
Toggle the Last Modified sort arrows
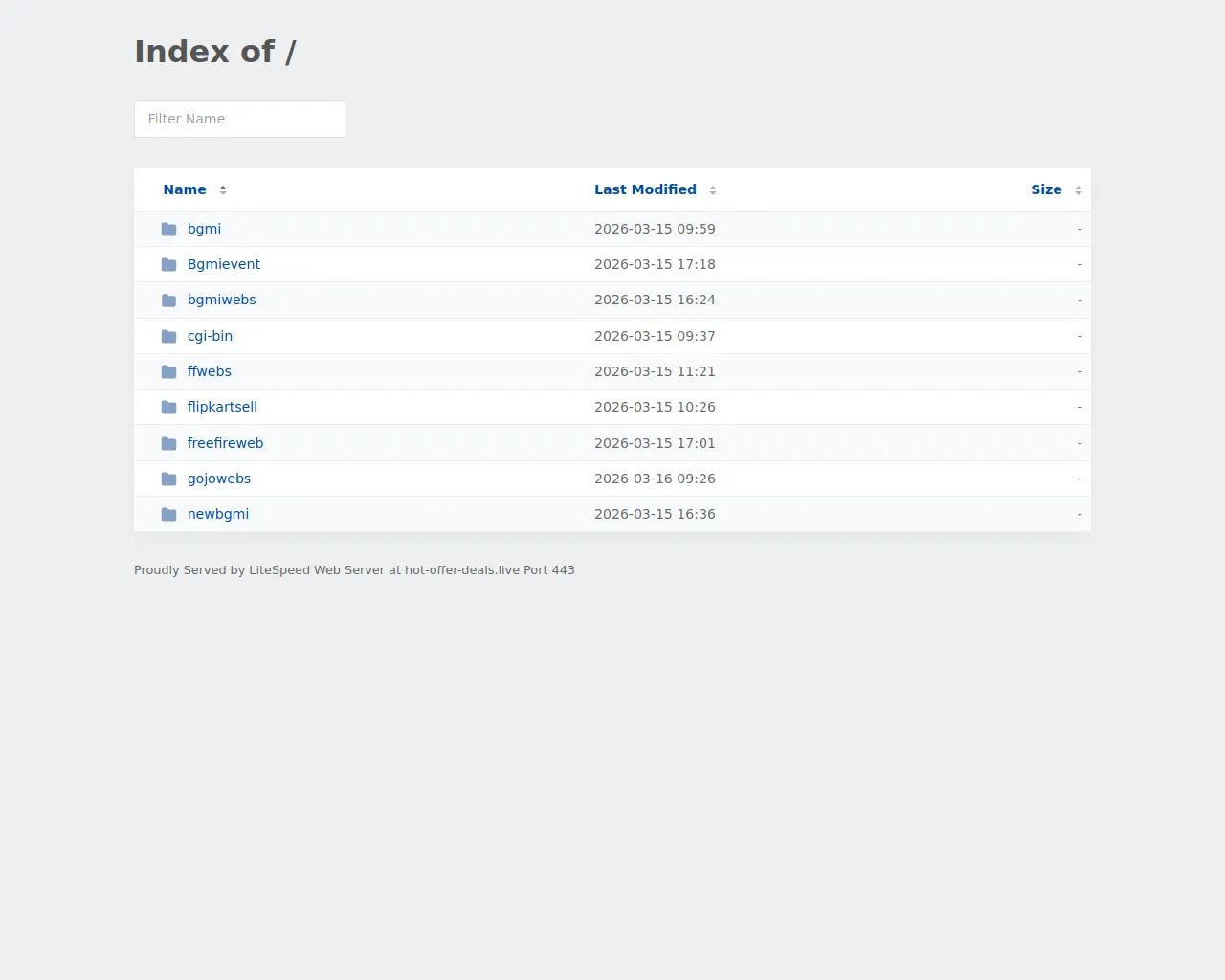point(713,190)
